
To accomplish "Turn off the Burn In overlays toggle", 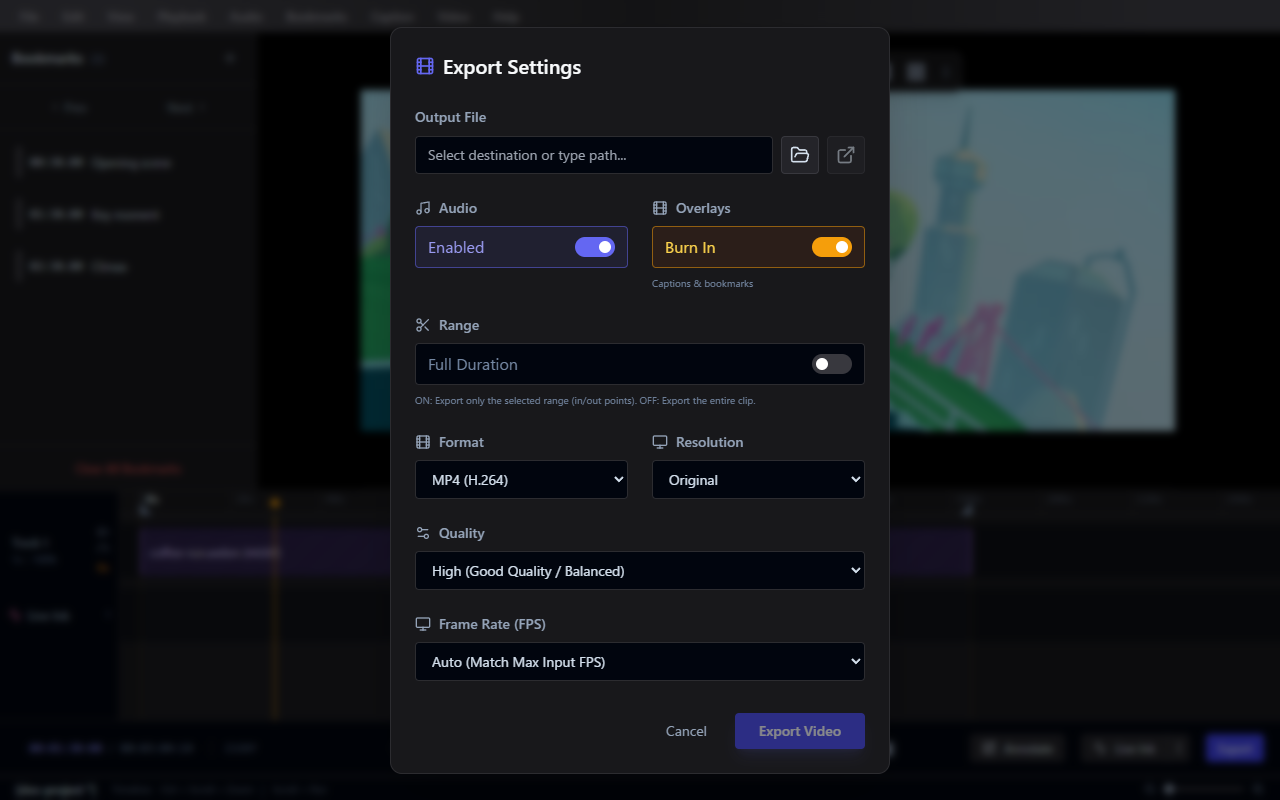I will point(832,247).
